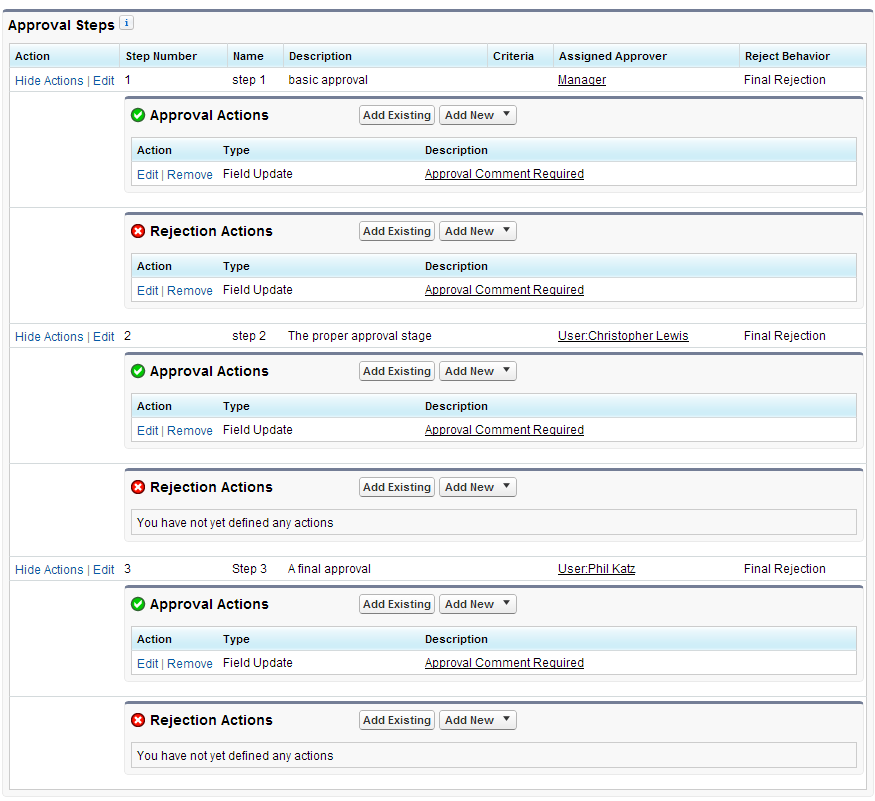Viewport: 875px width, 801px height.
Task: Remove the field update from step 1 Rejection Actions
Action: [190, 291]
